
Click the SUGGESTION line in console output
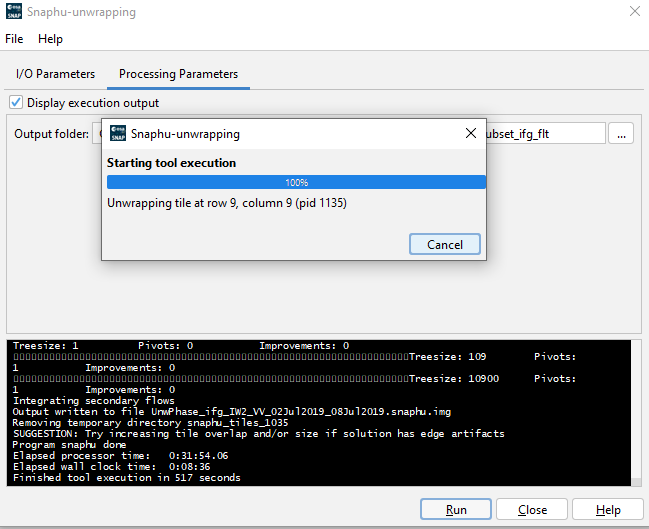(259, 433)
